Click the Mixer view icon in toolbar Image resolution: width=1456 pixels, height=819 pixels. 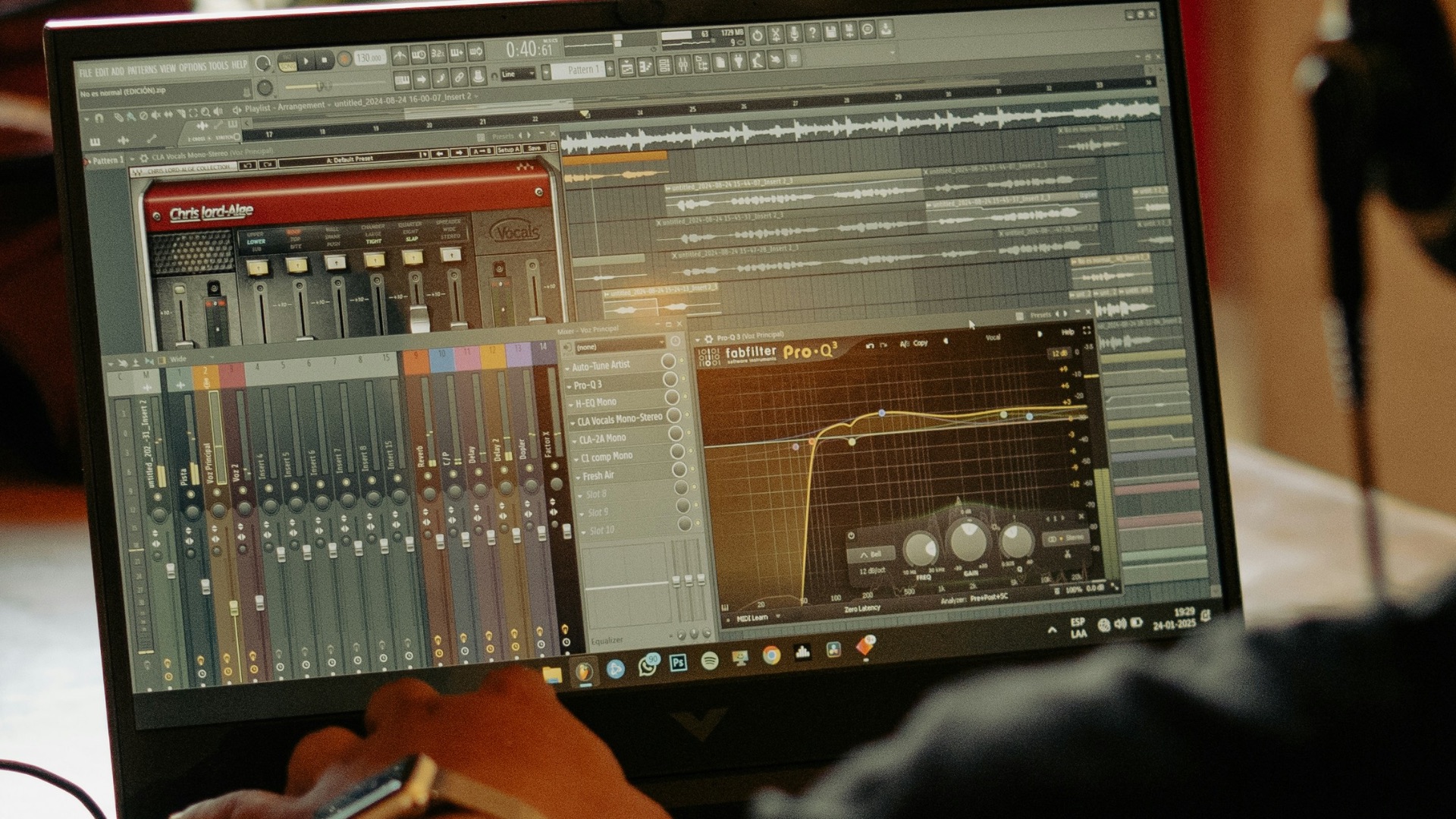coord(683,64)
